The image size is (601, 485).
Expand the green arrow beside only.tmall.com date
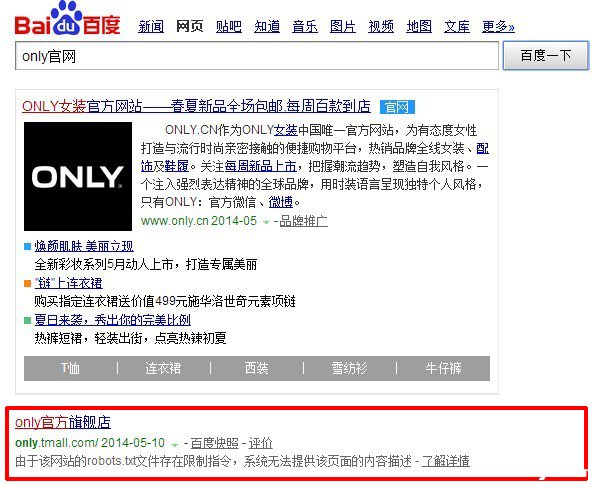175,443
